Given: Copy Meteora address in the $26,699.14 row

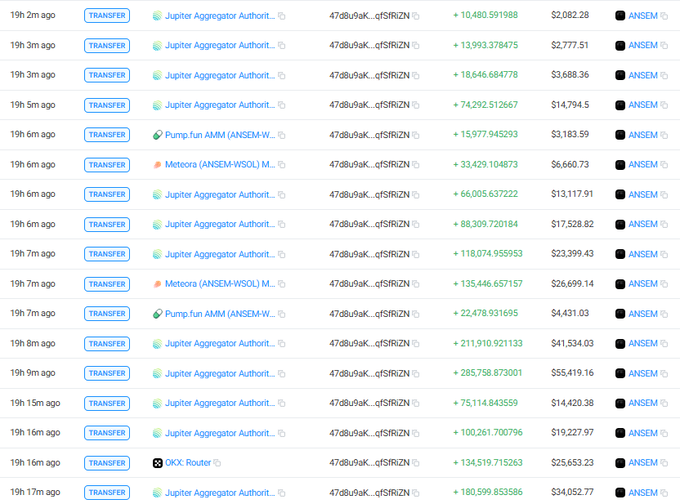Looking at the screenshot, I should click(281, 284).
